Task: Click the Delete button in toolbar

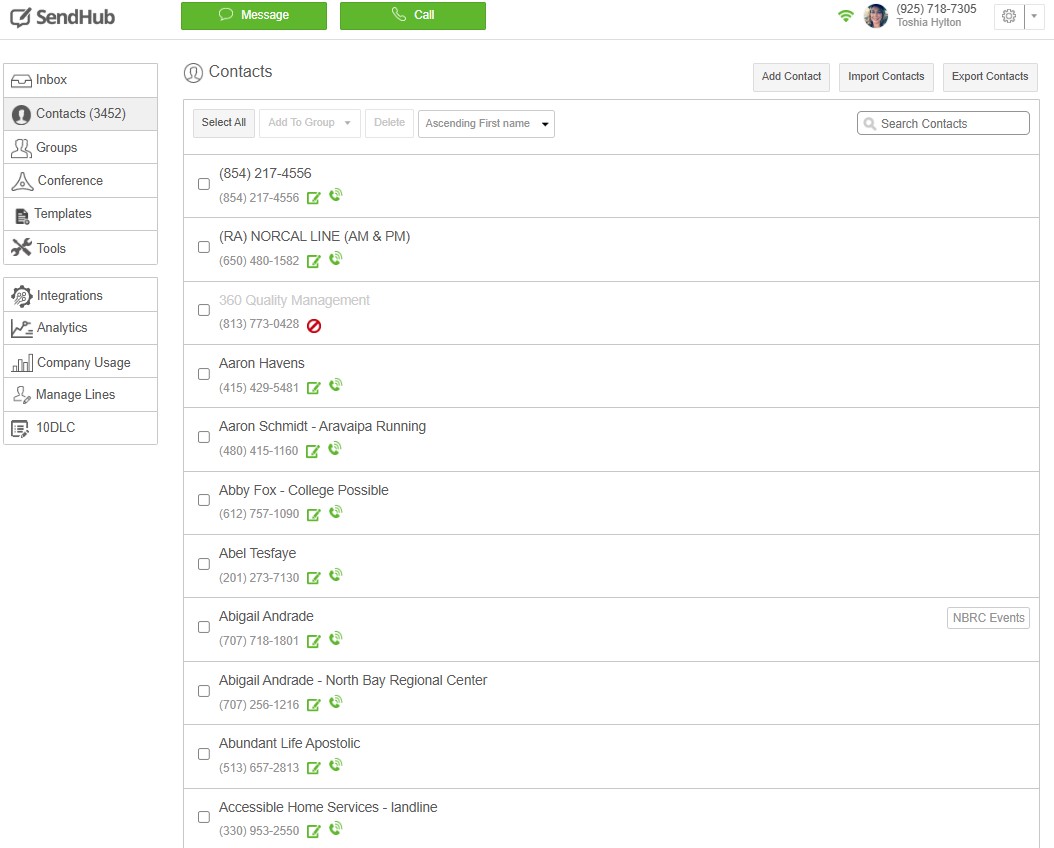Action: [389, 123]
